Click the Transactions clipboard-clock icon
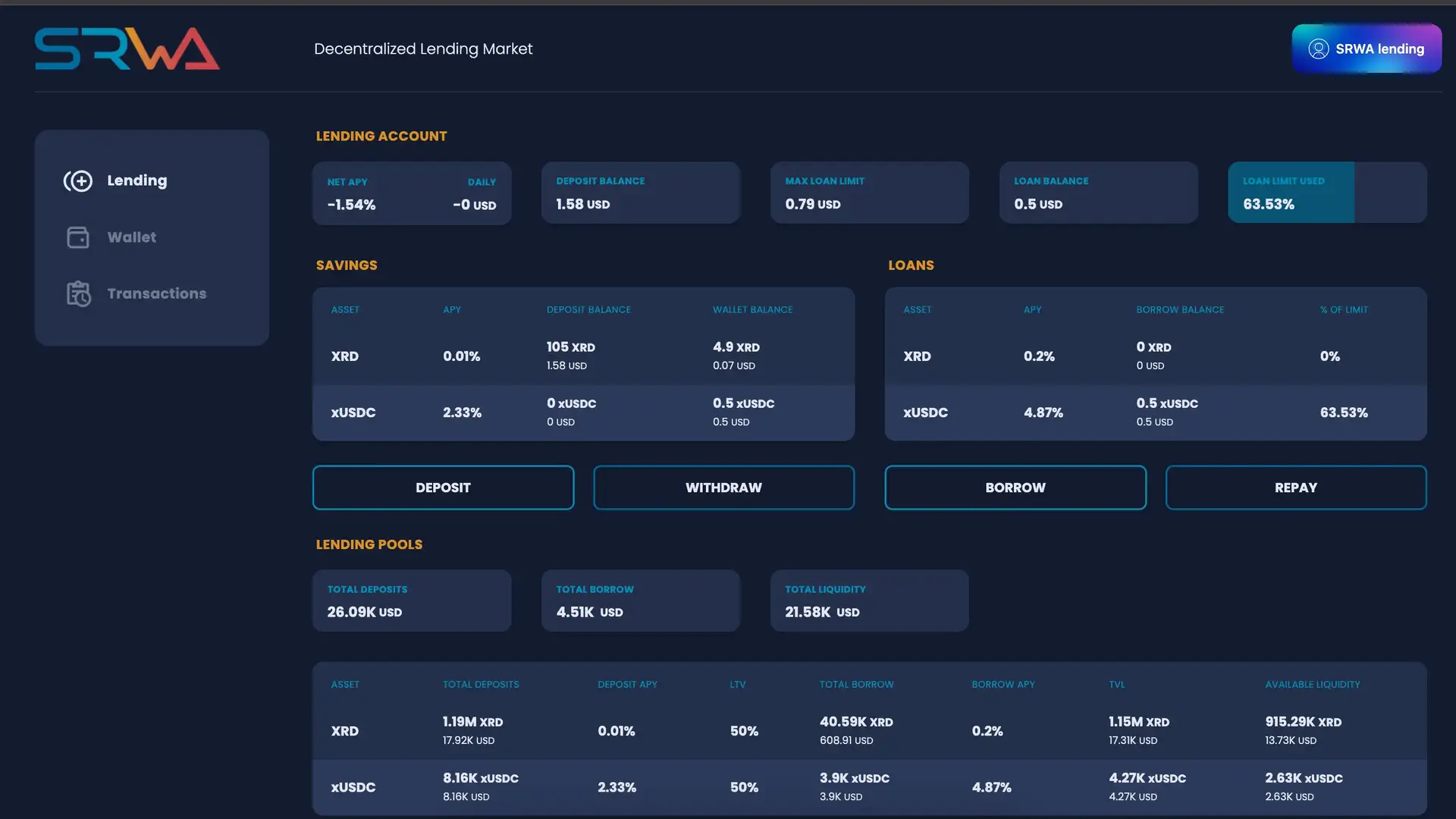 [x=78, y=293]
